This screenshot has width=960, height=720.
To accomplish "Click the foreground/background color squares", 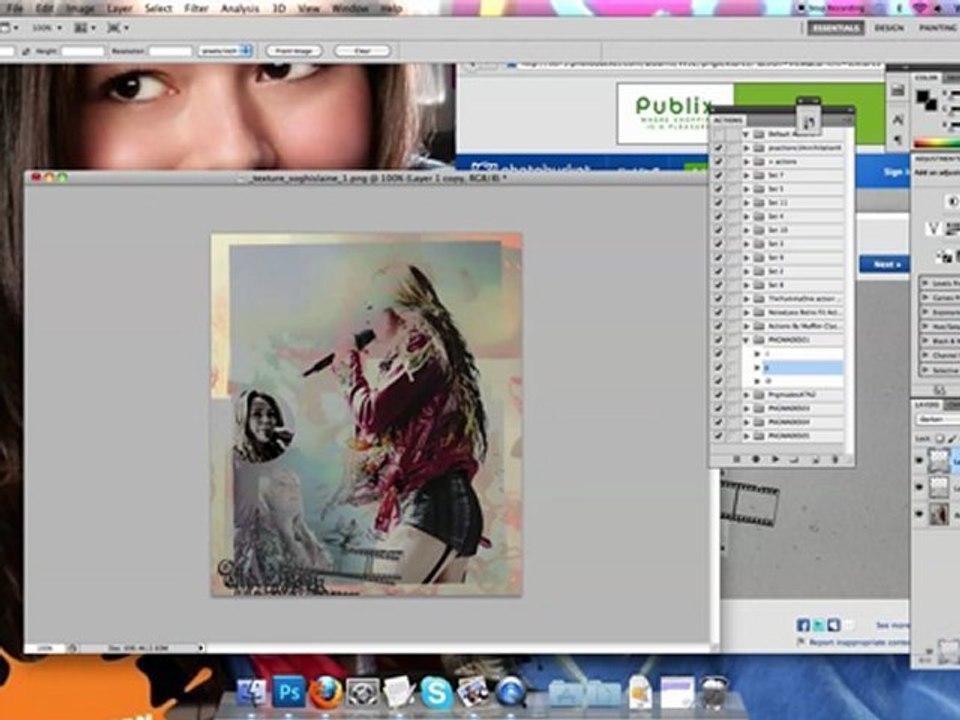I will pos(926,99).
